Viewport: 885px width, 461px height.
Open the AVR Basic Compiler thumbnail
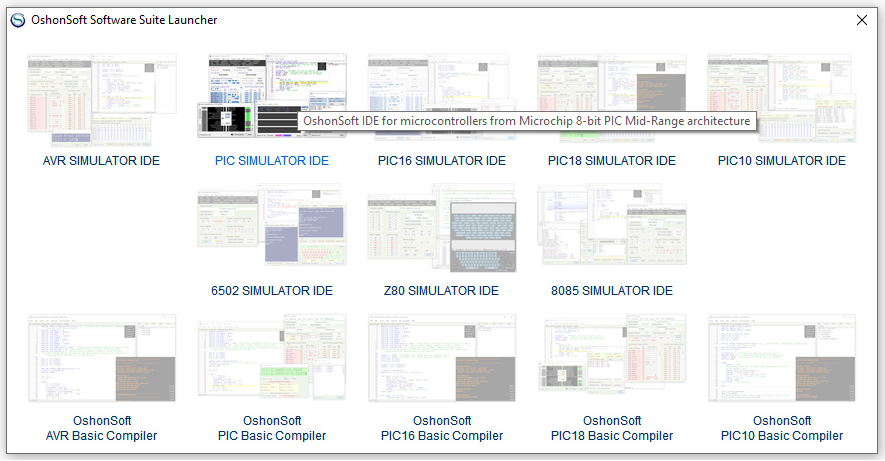(x=102, y=358)
